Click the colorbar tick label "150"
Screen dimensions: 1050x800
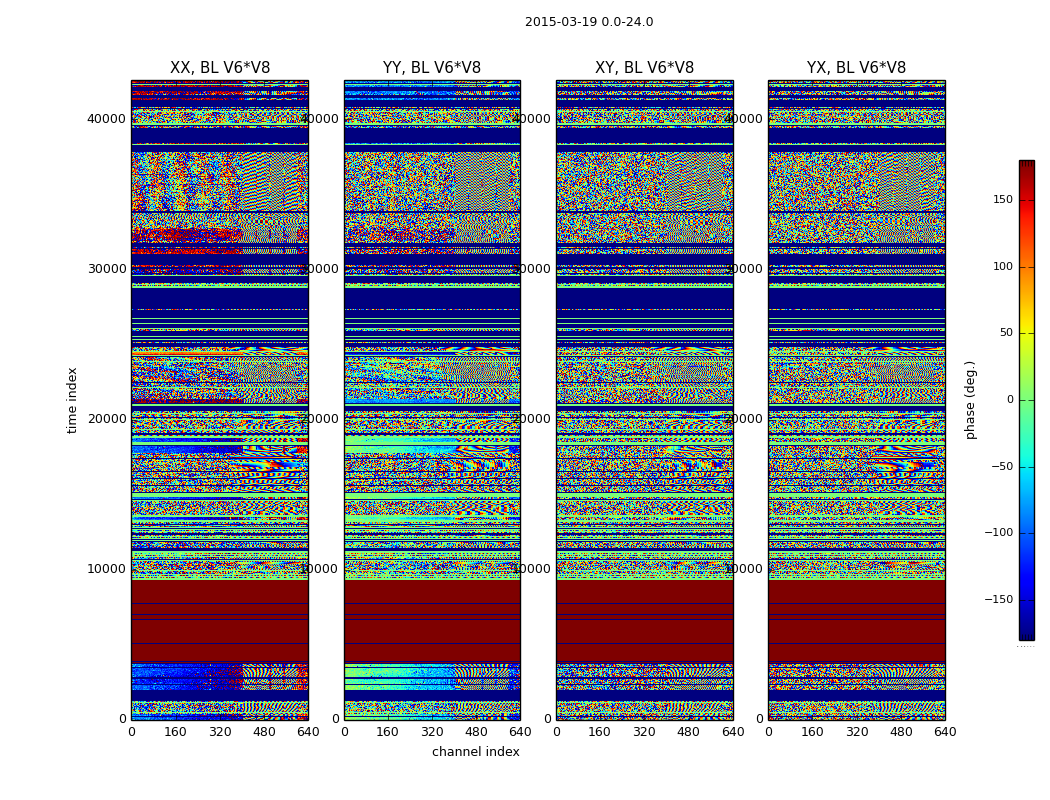point(1002,199)
